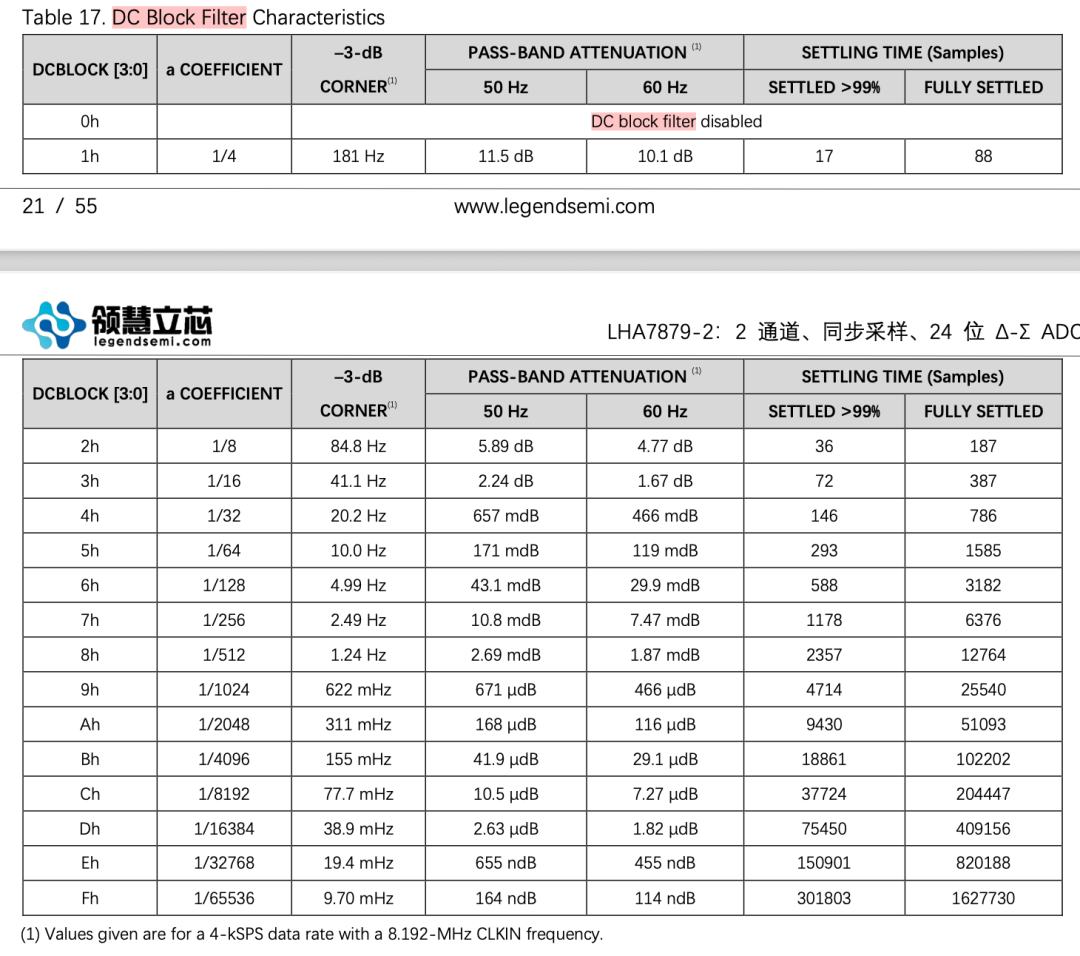Select the '43.1 mdB' cell
The width and height of the screenshot is (1080, 956).
[506, 585]
